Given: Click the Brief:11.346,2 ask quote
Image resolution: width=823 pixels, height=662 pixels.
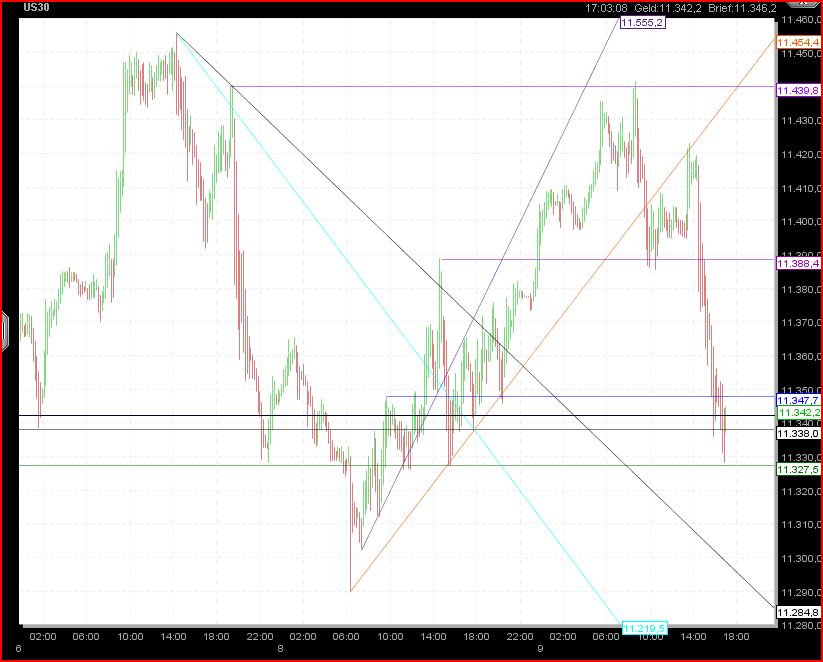Looking at the screenshot, I should 742,8.
